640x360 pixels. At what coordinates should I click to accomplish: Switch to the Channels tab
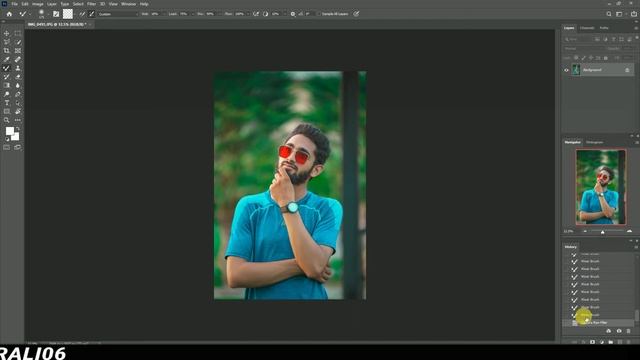(x=587, y=28)
